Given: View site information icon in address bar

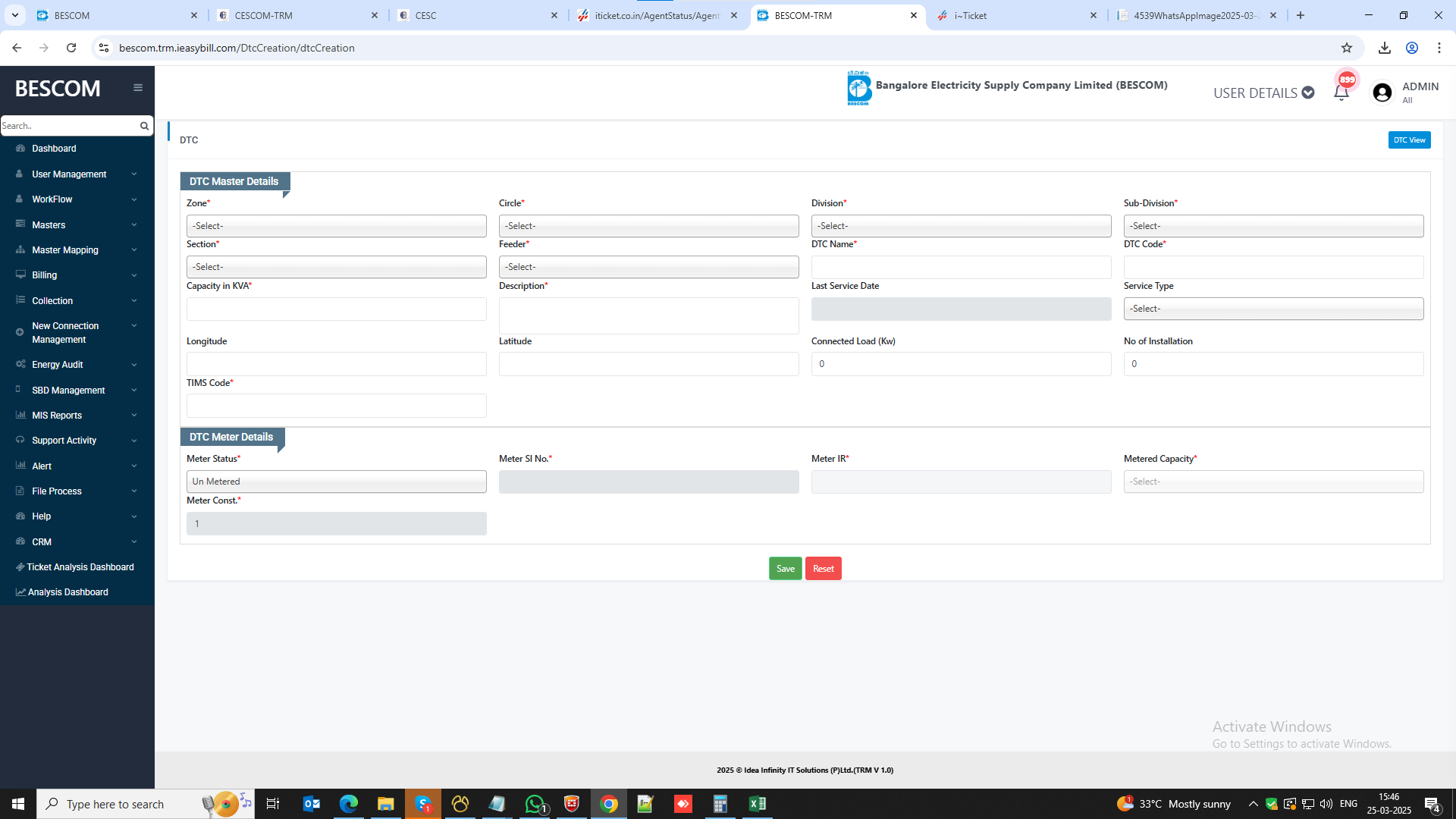Looking at the screenshot, I should click(x=104, y=48).
